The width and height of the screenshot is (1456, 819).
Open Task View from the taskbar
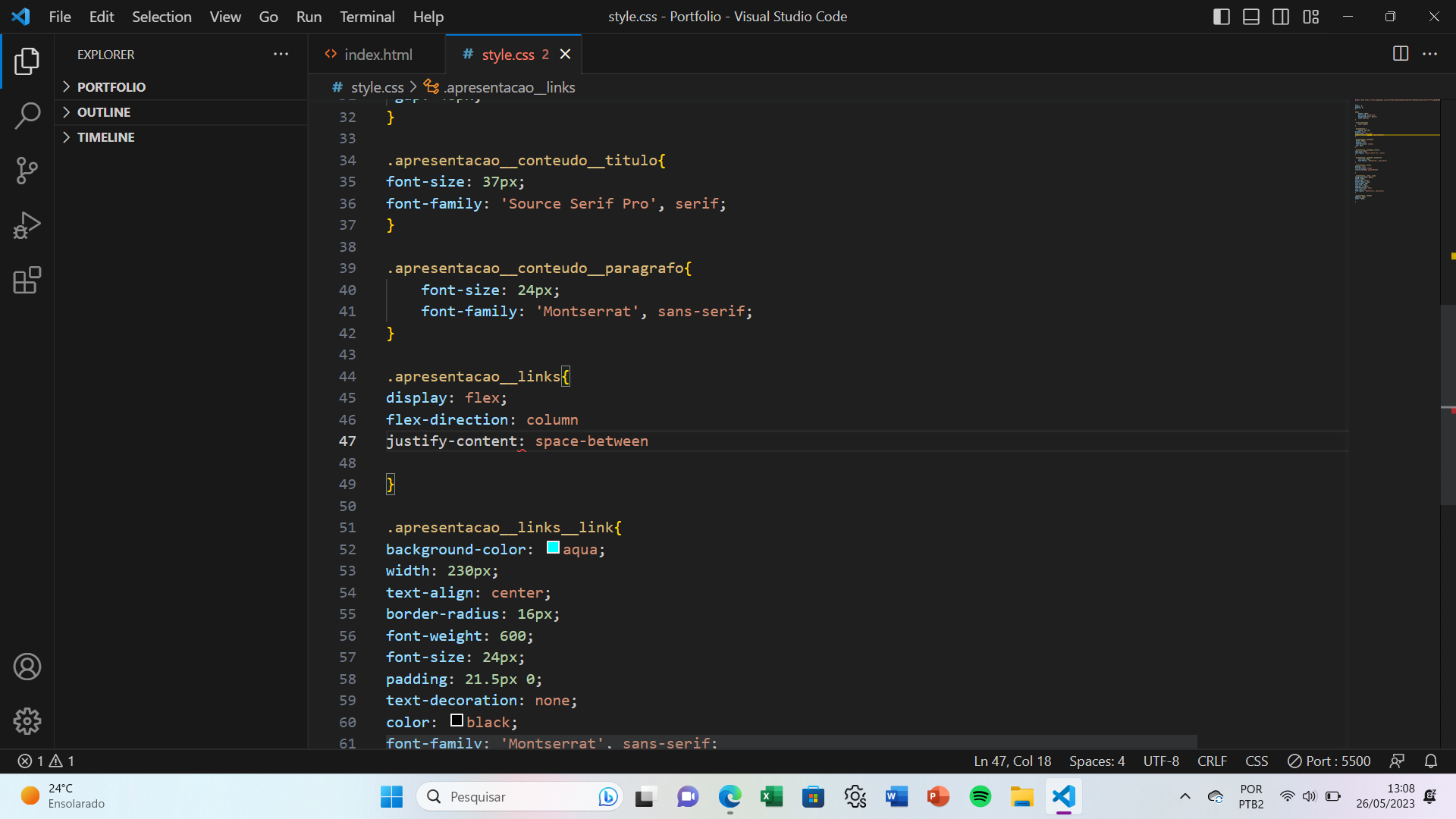point(645,797)
